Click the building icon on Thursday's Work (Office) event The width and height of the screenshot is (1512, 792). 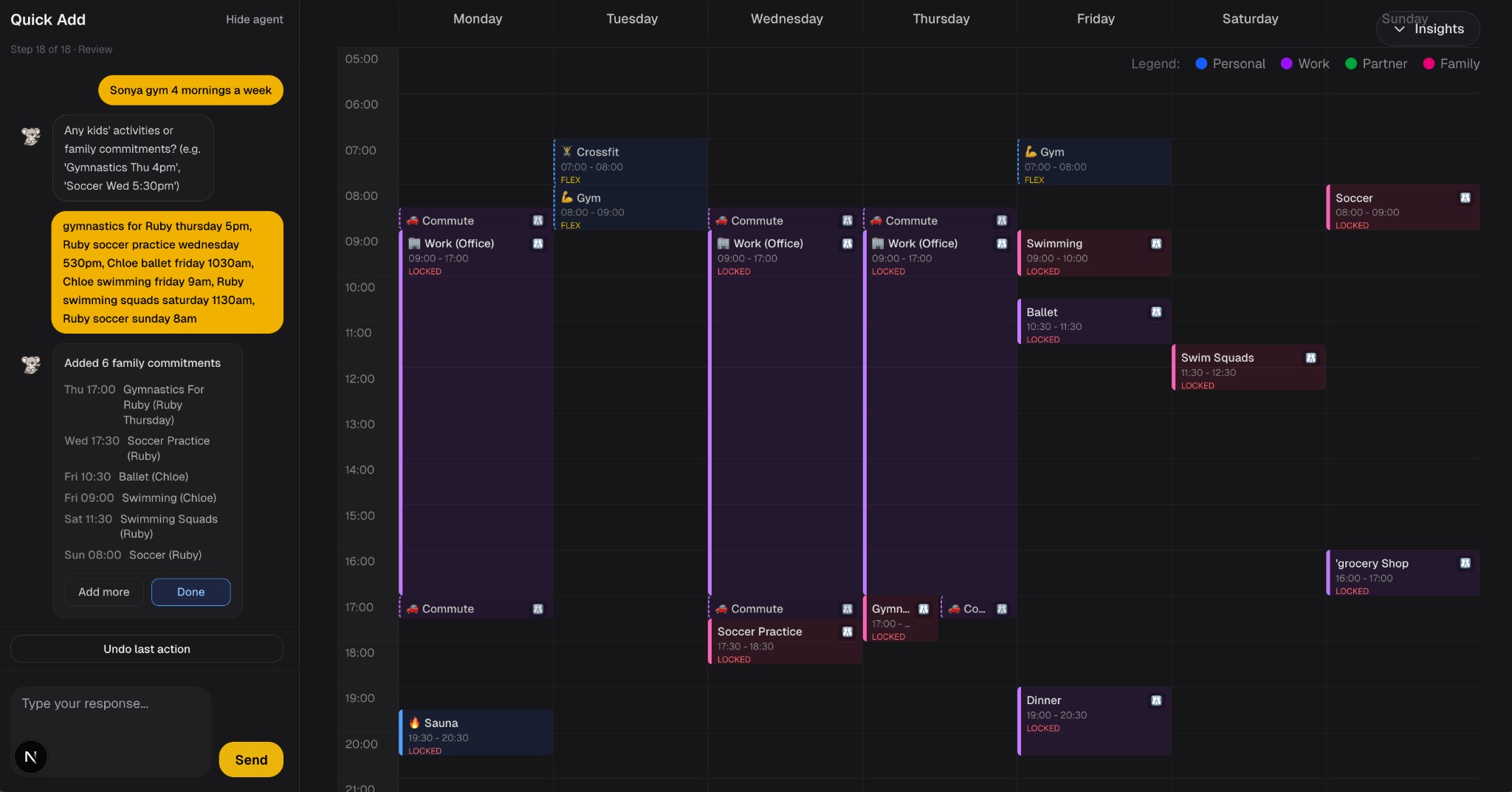(879, 244)
